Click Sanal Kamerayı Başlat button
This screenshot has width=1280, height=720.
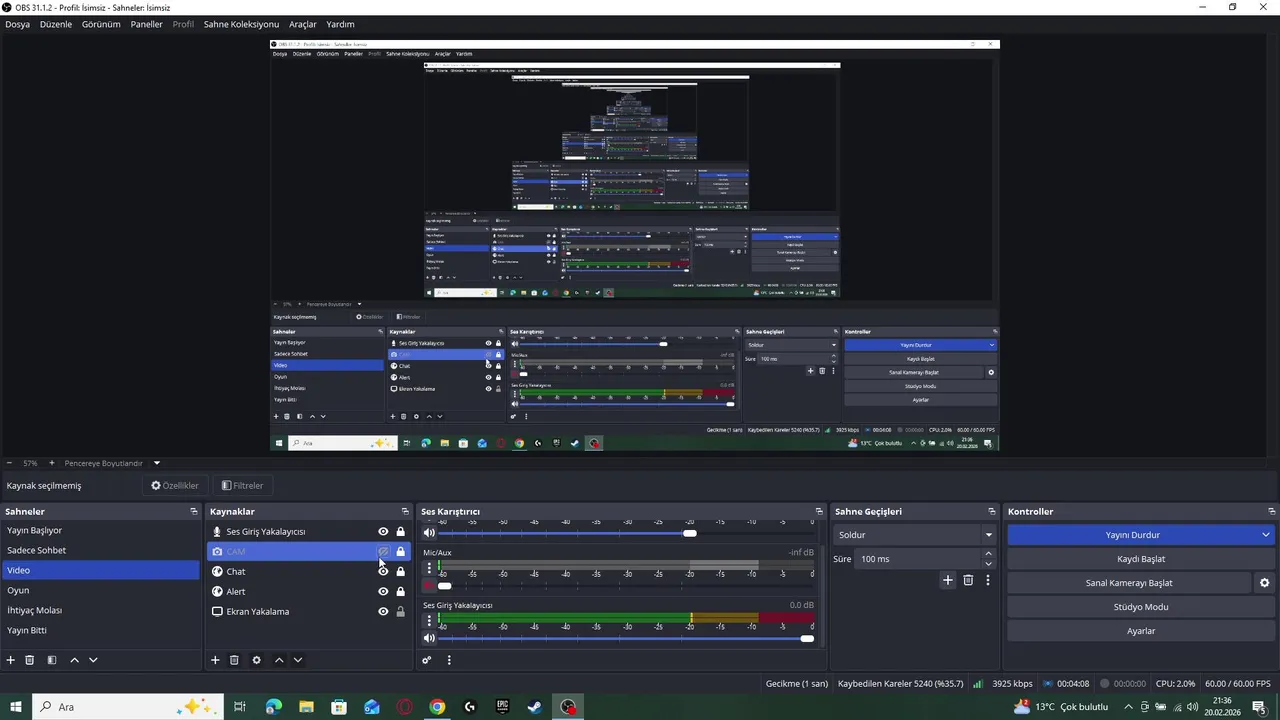click(1129, 583)
